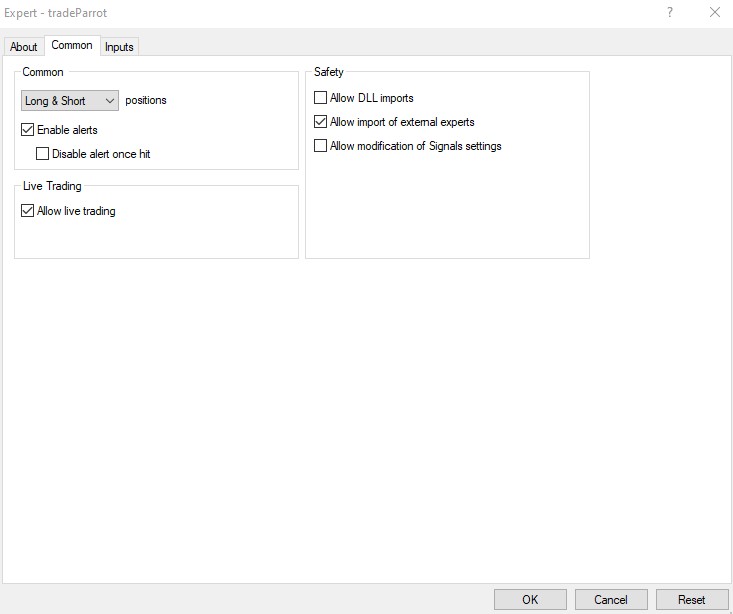
Task: Click the Enable alerts label text
Action: (x=67, y=130)
